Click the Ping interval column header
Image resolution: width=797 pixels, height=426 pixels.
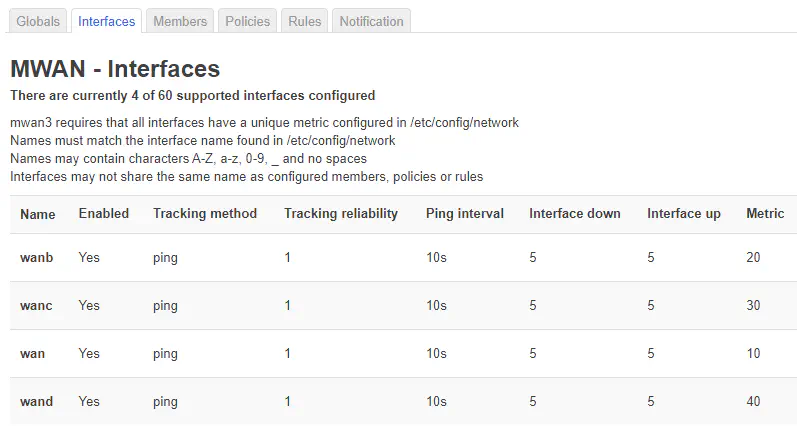(x=465, y=213)
